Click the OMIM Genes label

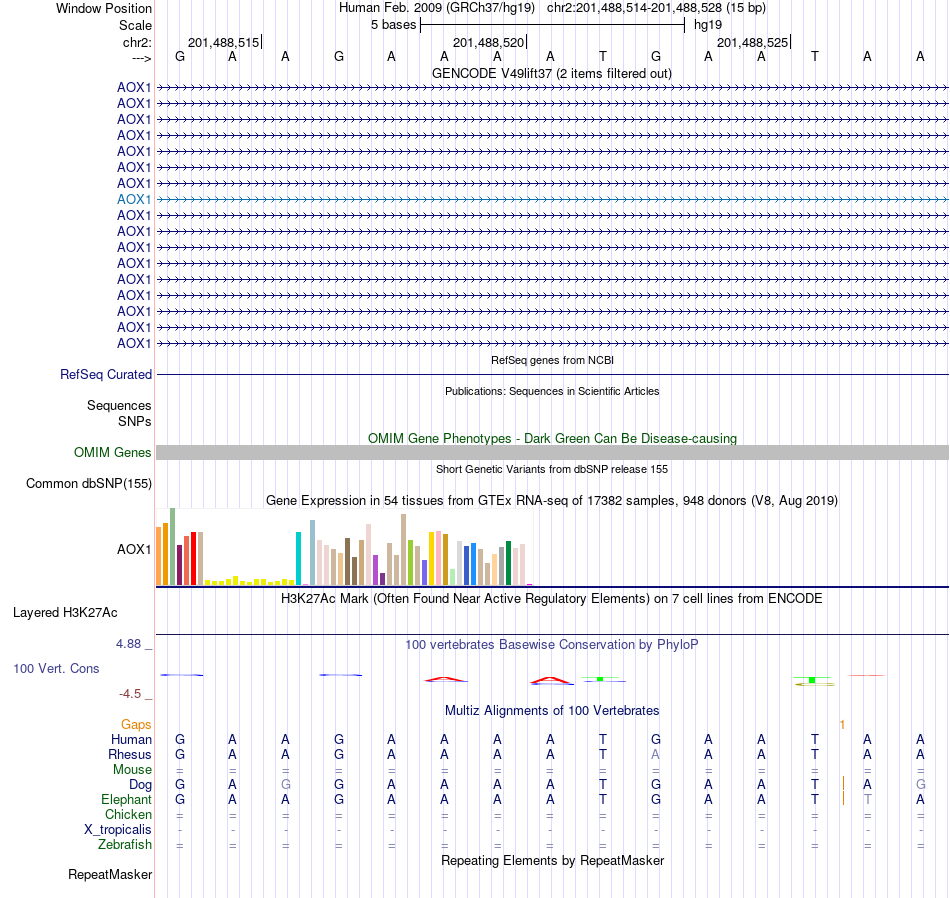113,453
